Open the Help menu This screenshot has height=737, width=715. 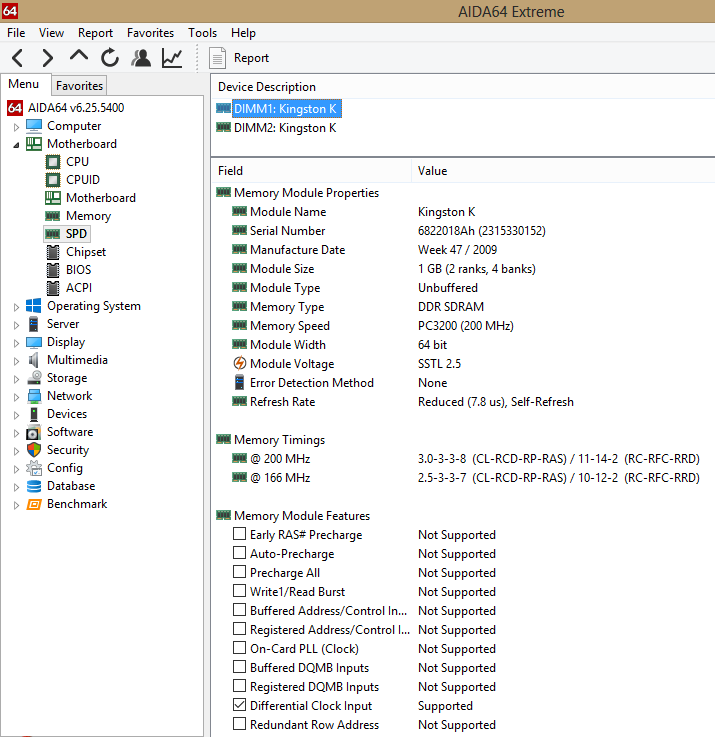(244, 33)
